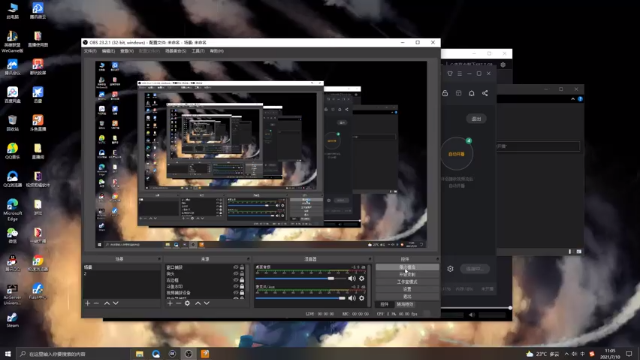The height and width of the screenshot is (360, 640).
Task: Open 麦克风/Aux mixer settings gear
Action: click(362, 298)
